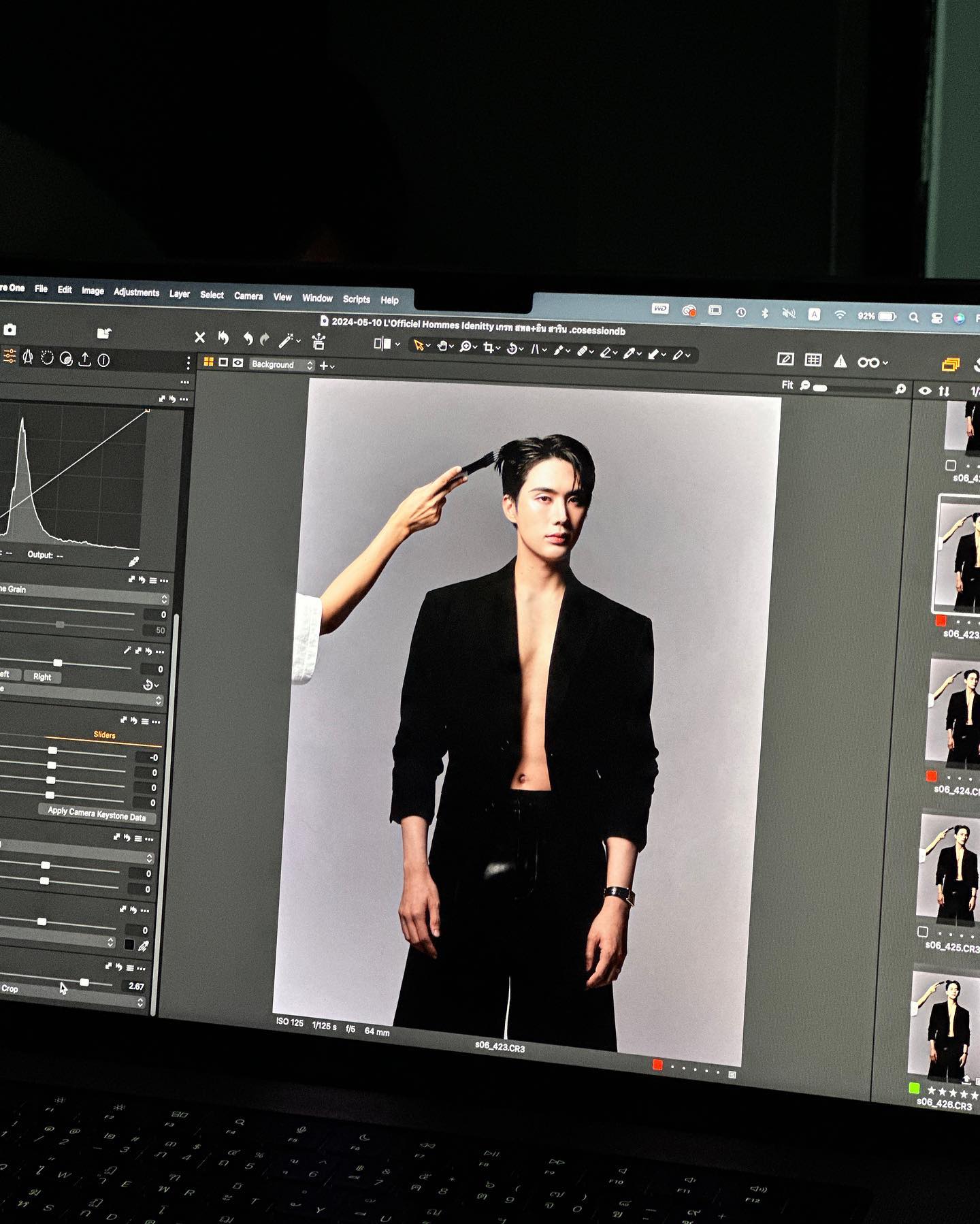Open the Help menu

pos(389,300)
